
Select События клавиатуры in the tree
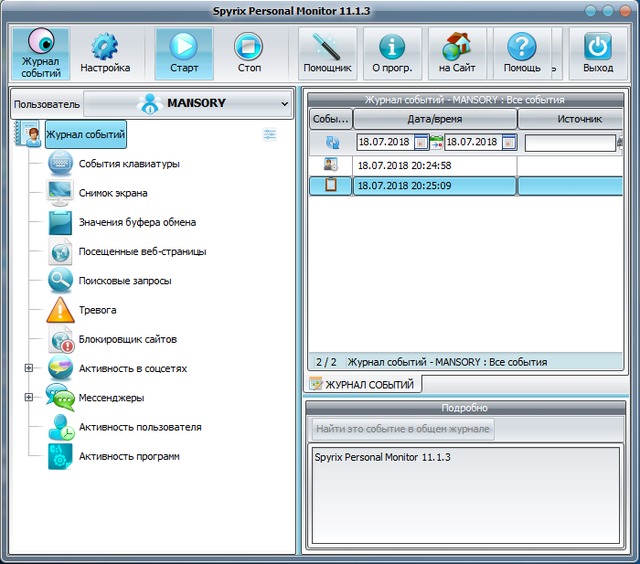(129, 164)
